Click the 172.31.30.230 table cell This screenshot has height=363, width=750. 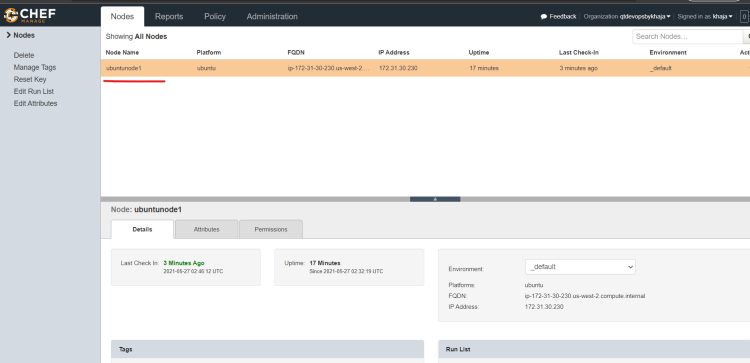[398, 68]
